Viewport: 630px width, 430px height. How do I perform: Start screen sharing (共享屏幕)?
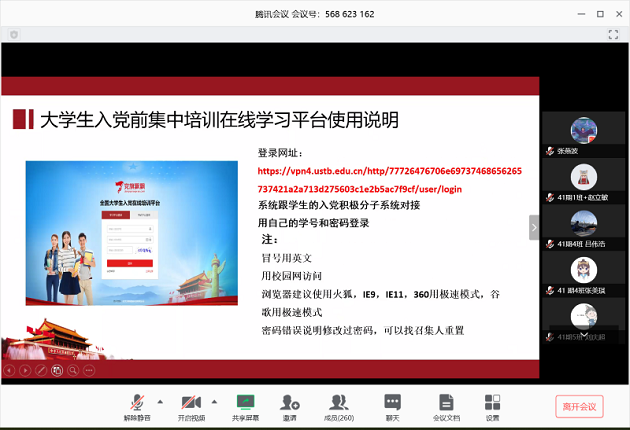[x=245, y=403]
